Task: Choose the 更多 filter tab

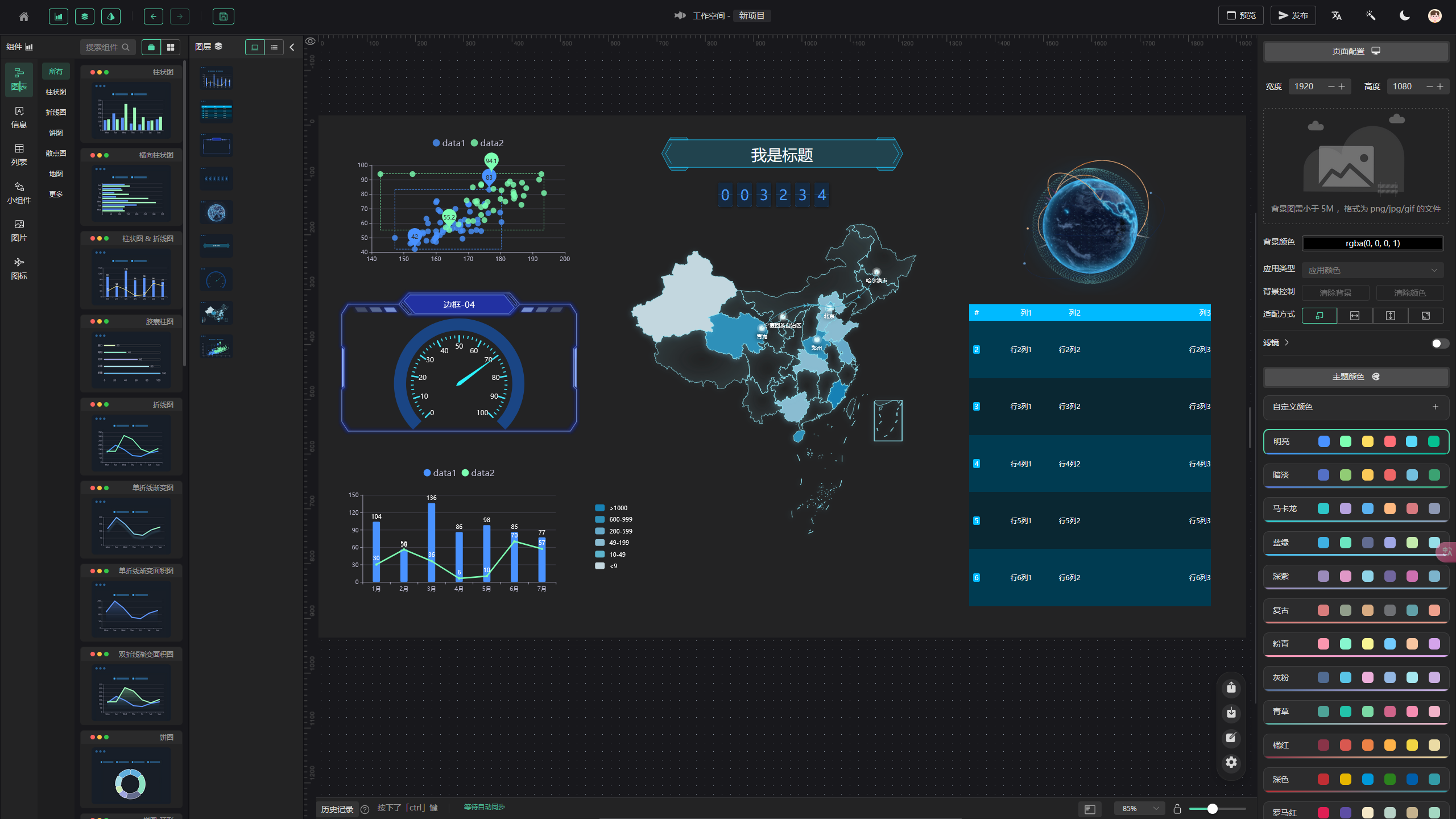Action: pyautogui.click(x=56, y=194)
